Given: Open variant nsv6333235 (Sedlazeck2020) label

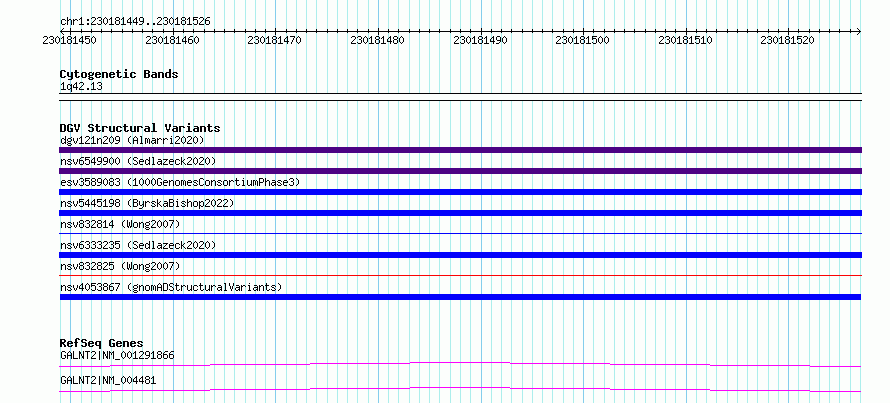Looking at the screenshot, I should point(138,245).
